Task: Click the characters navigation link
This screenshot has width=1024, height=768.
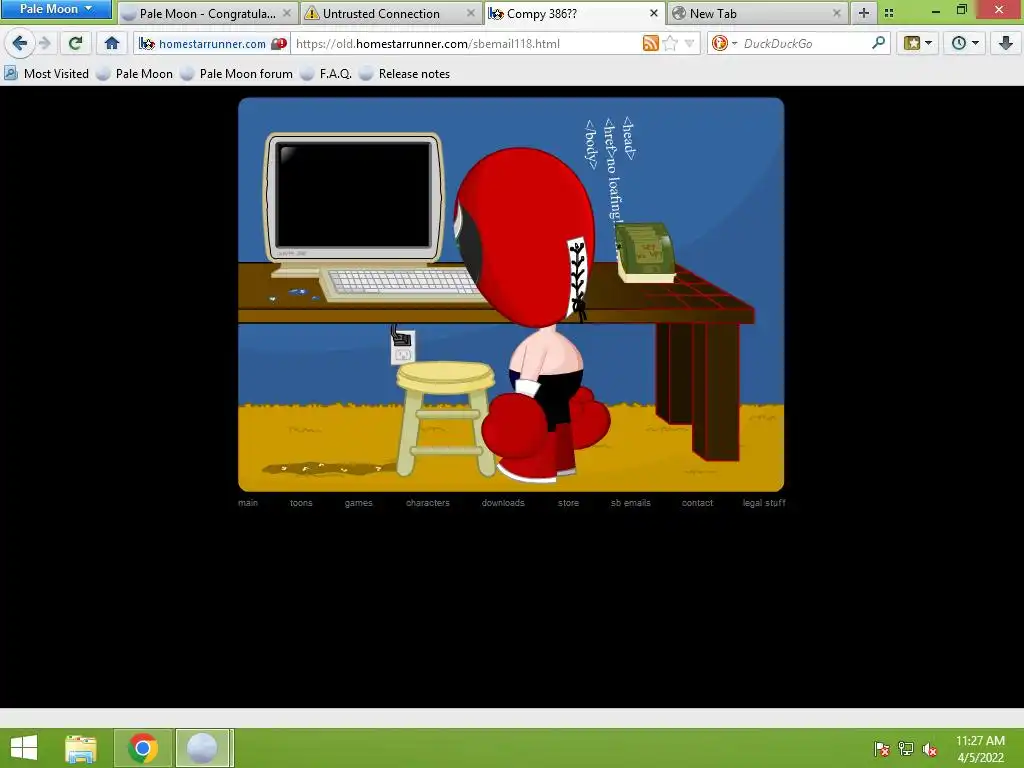Action: (x=428, y=503)
